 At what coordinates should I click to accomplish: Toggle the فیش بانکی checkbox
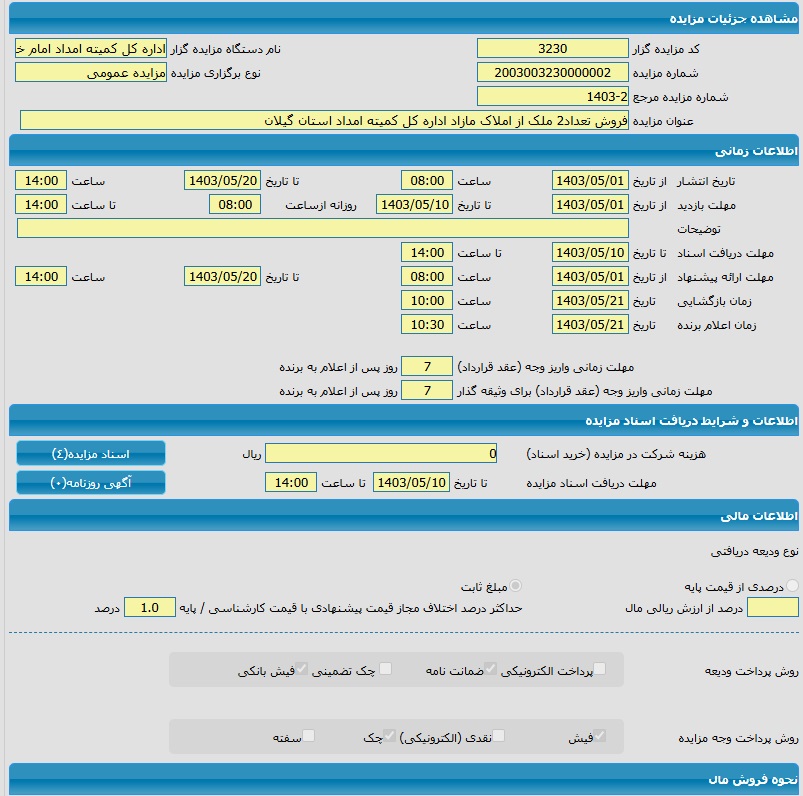point(301,668)
